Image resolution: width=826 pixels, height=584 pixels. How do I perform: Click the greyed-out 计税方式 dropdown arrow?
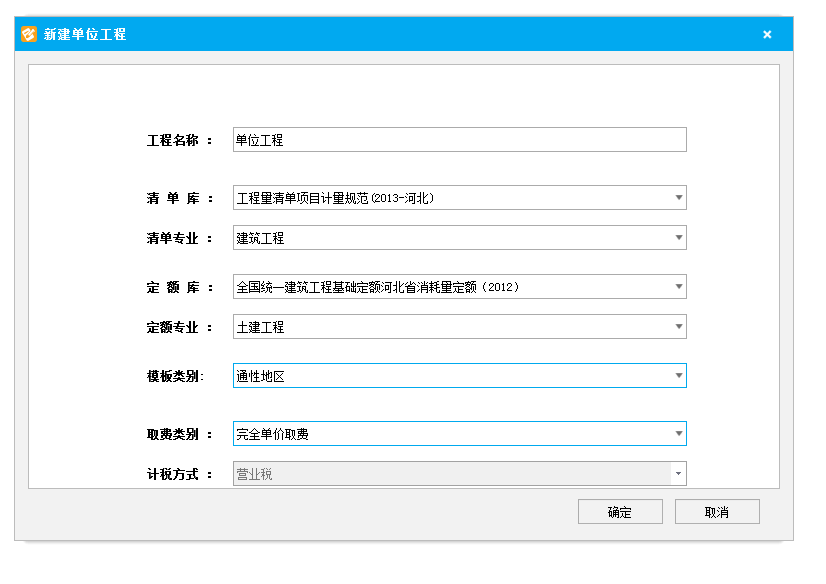[x=678, y=474]
